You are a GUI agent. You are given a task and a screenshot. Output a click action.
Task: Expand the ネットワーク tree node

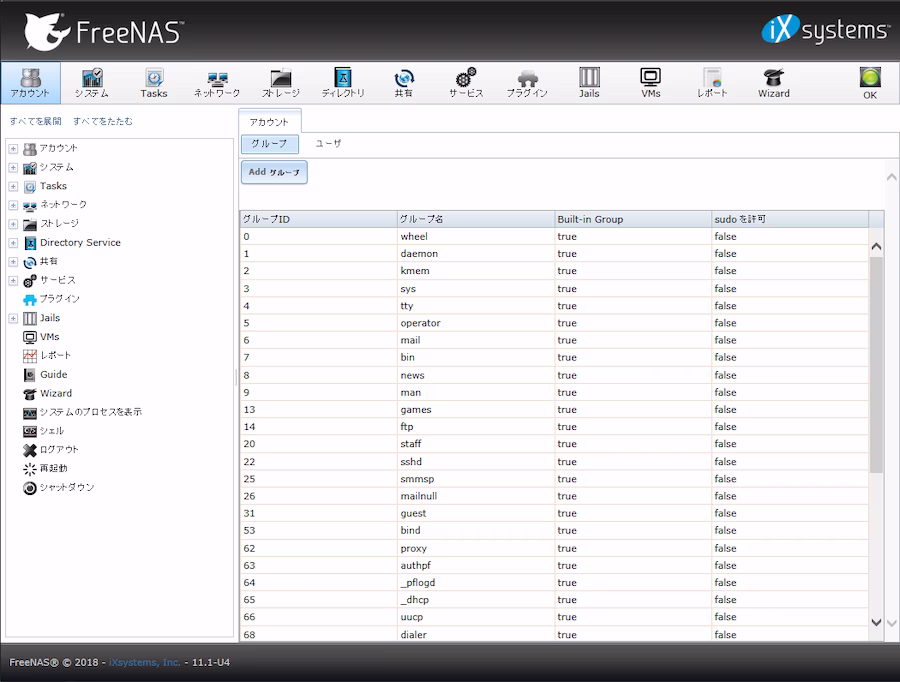13,205
